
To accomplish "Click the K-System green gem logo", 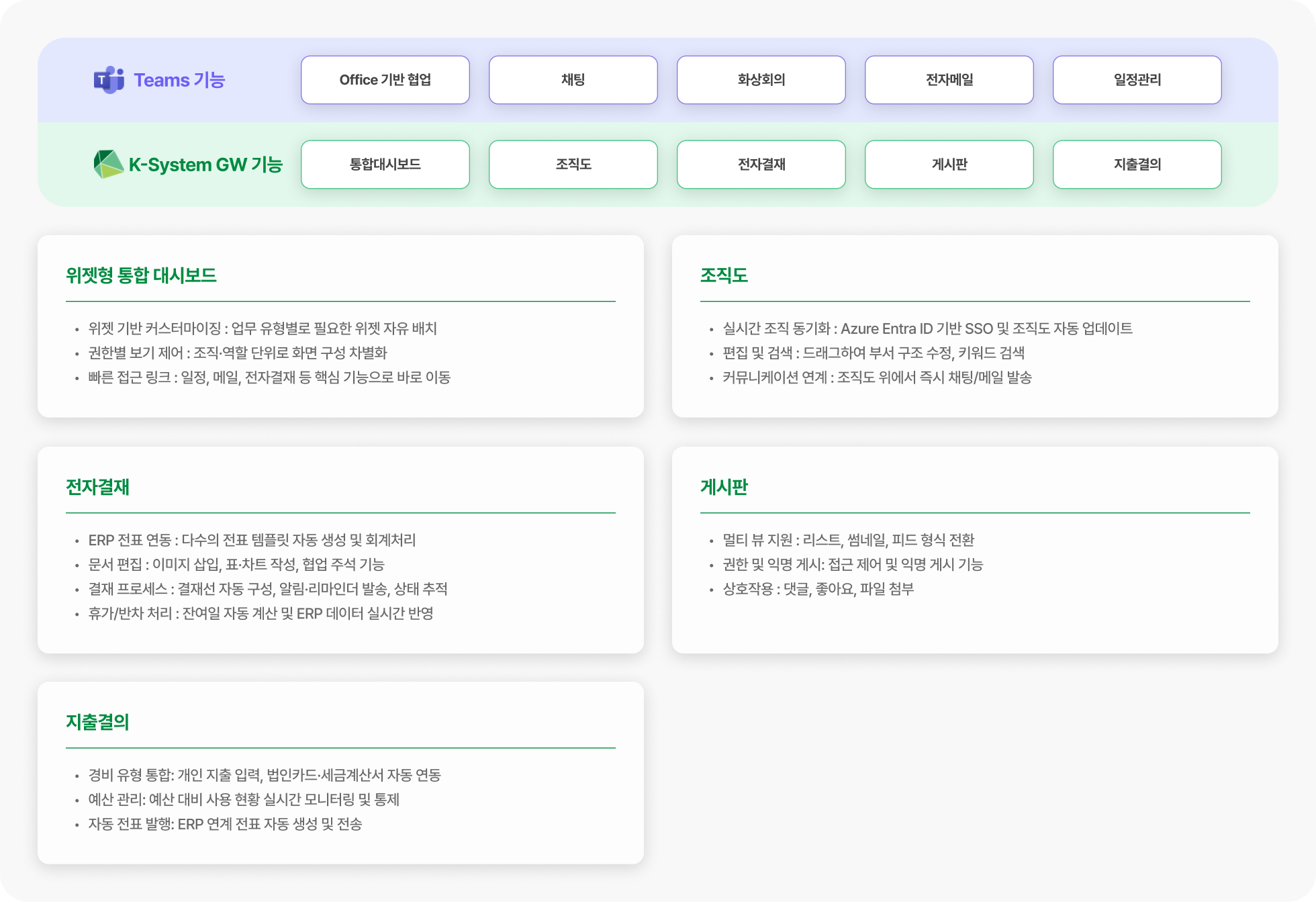I will coord(108,165).
